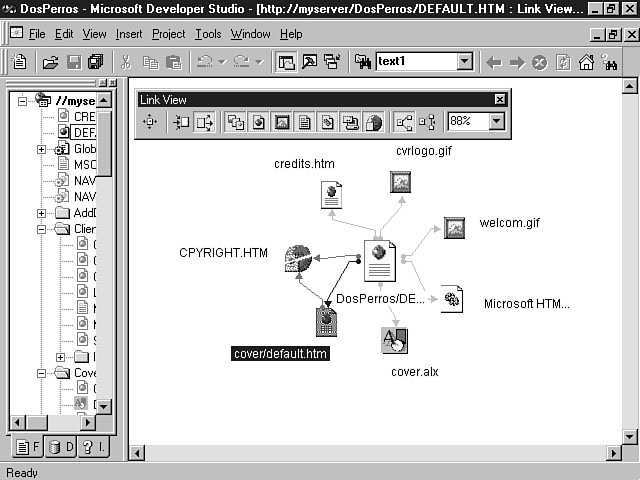
Task: Open the Tools menu
Action: (208, 34)
